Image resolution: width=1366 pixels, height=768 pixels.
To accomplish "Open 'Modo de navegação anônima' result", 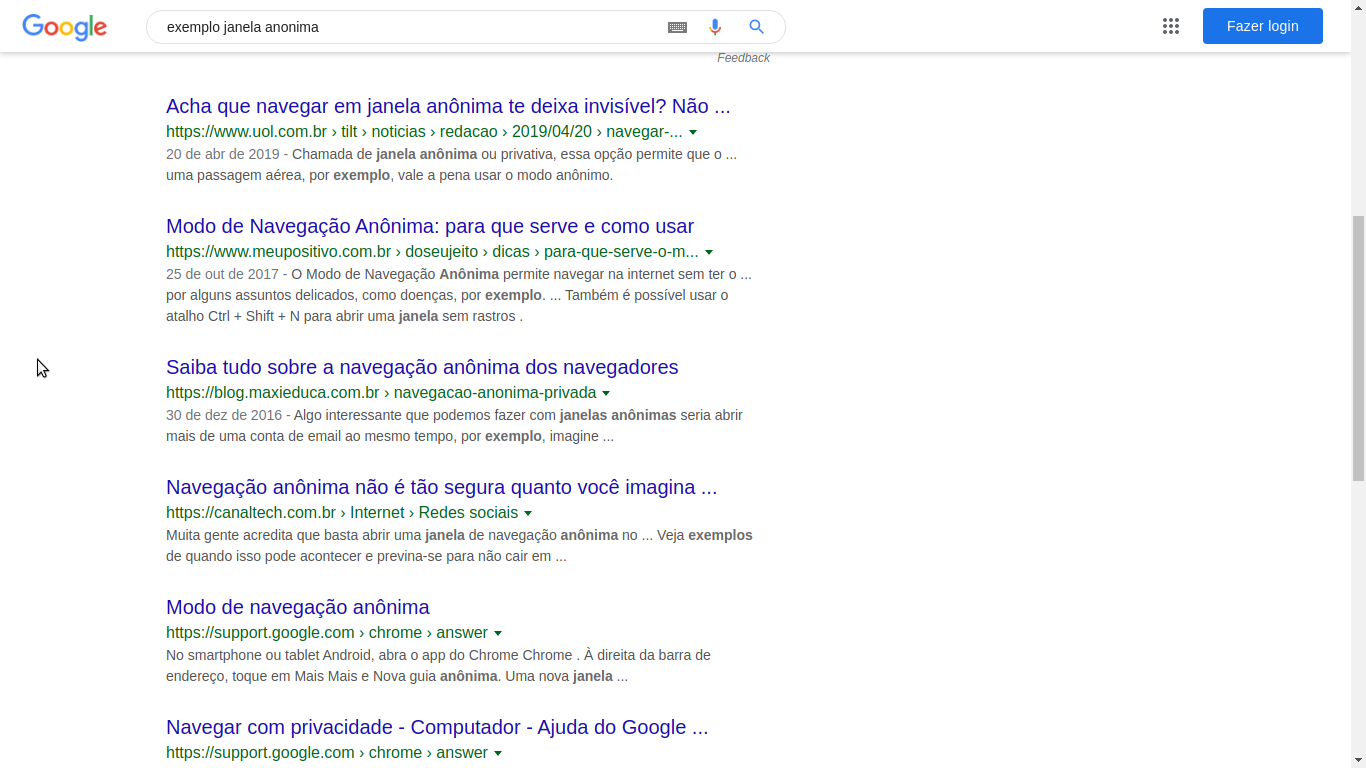I will coord(298,607).
